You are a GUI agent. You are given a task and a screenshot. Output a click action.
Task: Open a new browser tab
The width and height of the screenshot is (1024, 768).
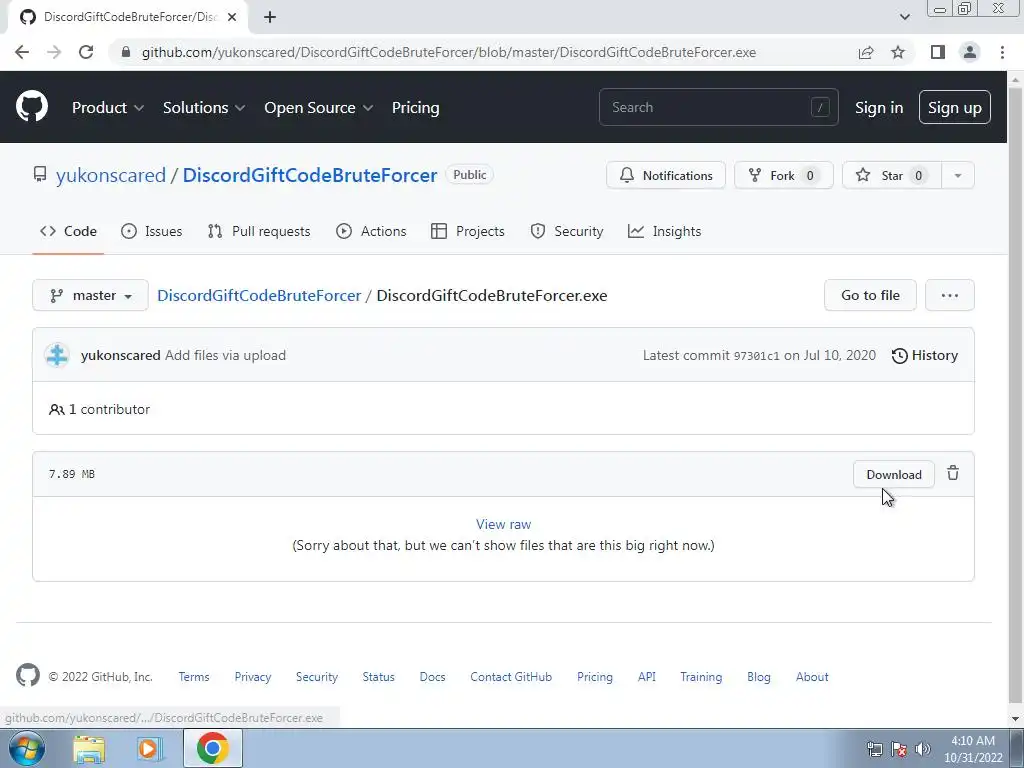click(x=270, y=17)
